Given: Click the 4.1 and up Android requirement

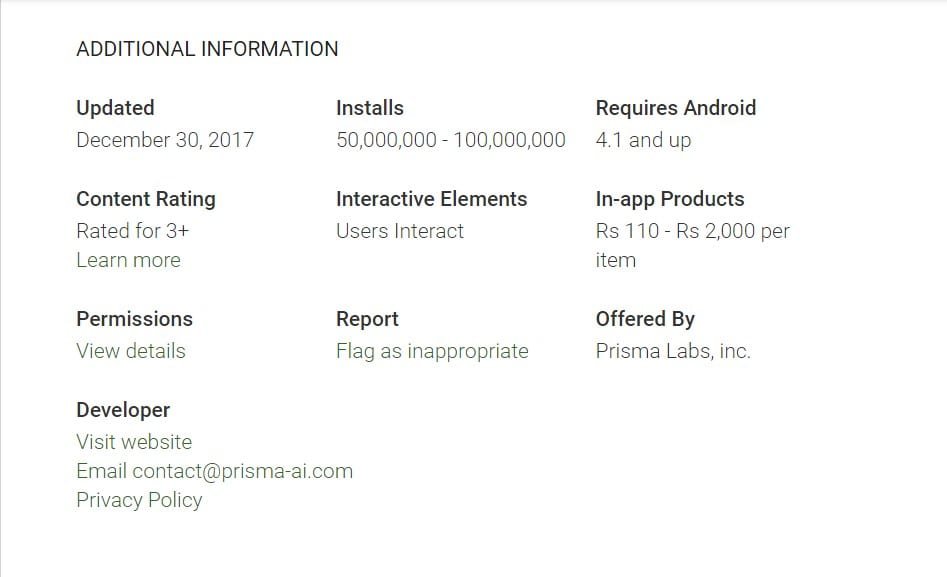Looking at the screenshot, I should coord(643,140).
